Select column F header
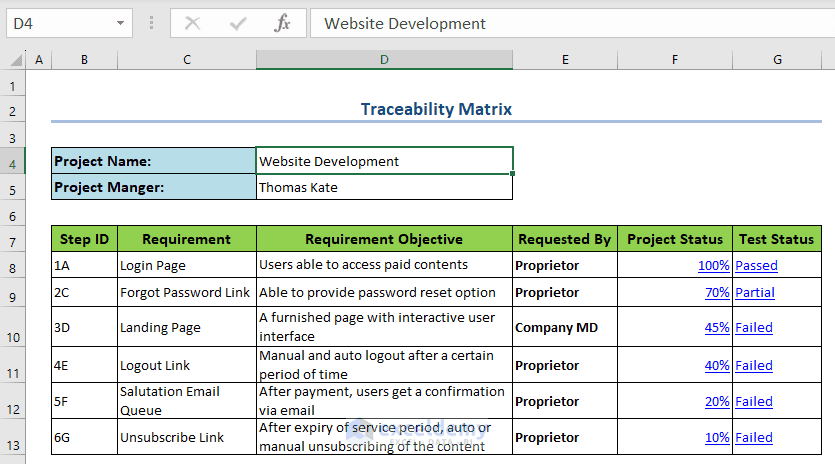This screenshot has height=464, width=835. point(675,60)
